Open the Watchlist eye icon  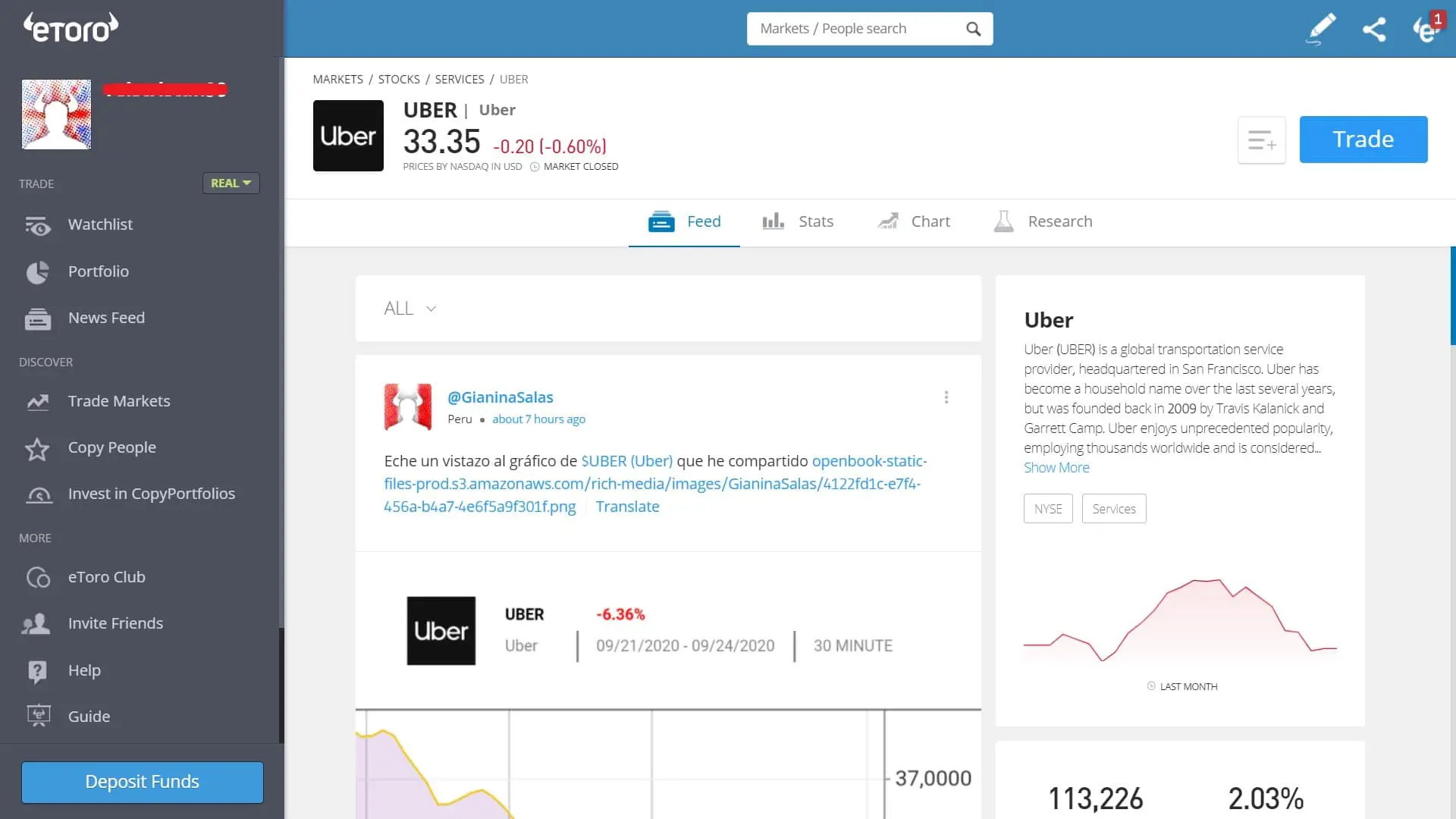coord(37,225)
